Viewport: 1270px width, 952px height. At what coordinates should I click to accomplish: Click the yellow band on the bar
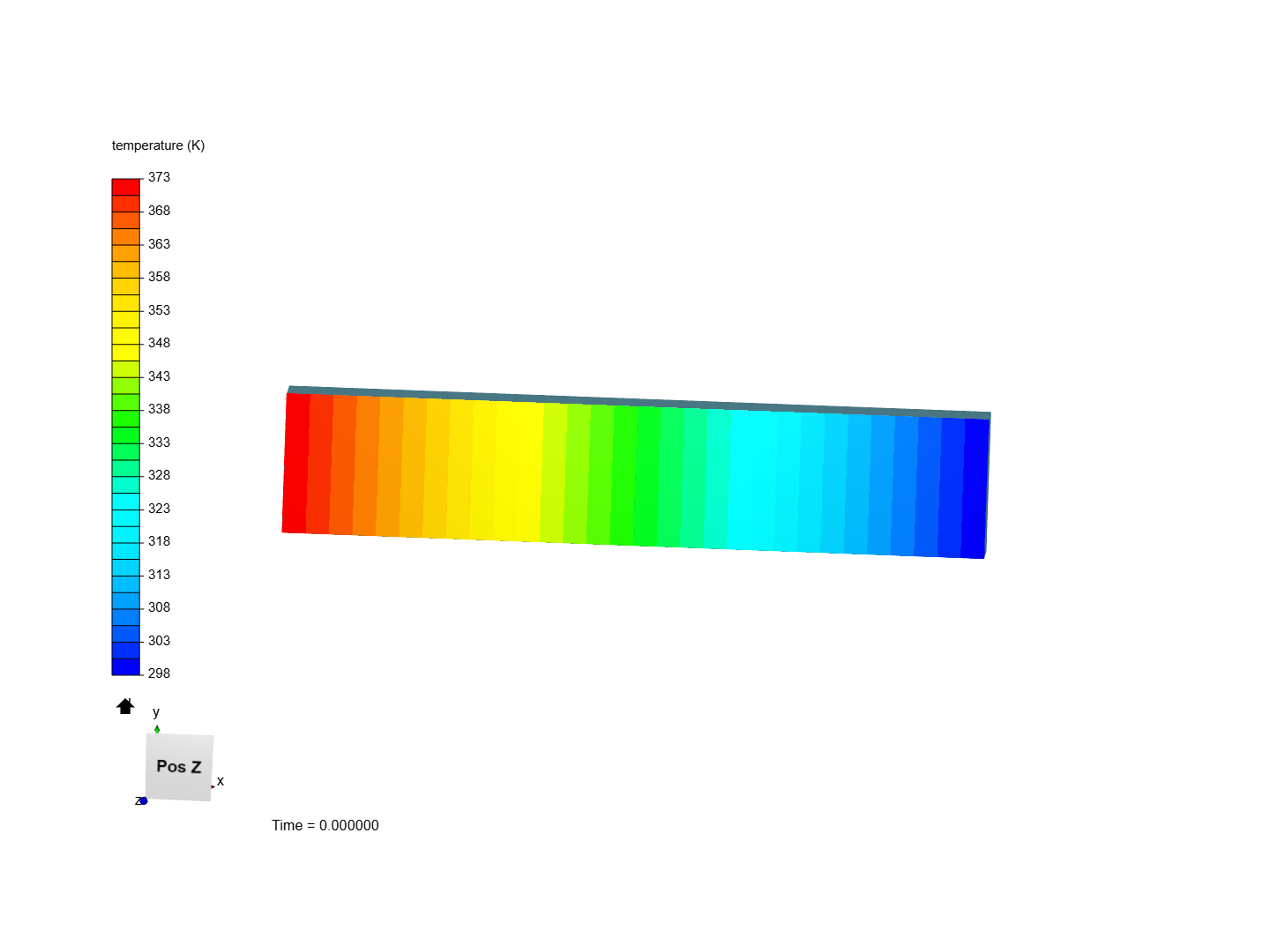[519, 472]
